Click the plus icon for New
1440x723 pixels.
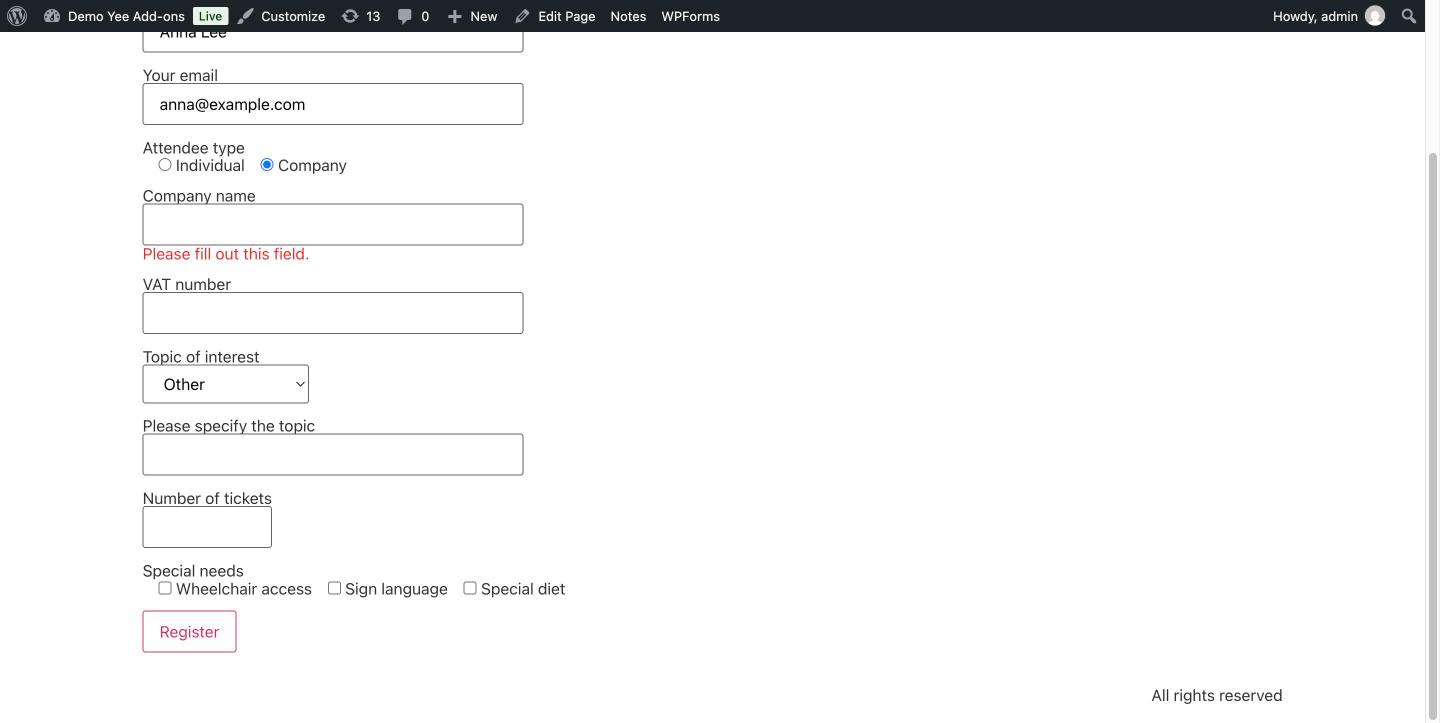pos(454,16)
